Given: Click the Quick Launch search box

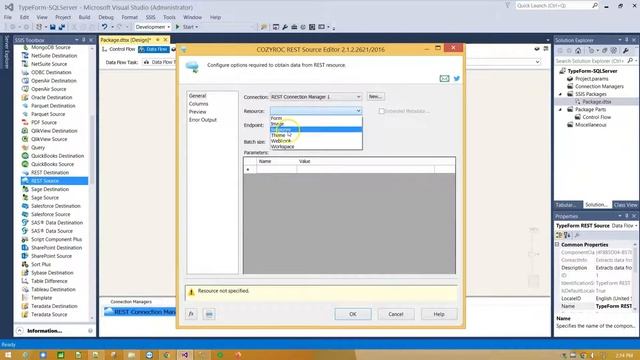Looking at the screenshot, I should [x=553, y=6].
